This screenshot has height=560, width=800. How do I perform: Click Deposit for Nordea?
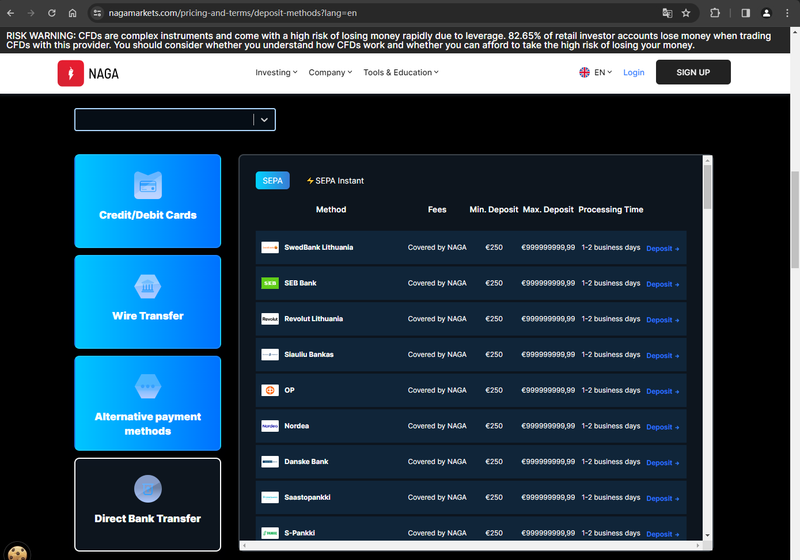click(x=662, y=427)
